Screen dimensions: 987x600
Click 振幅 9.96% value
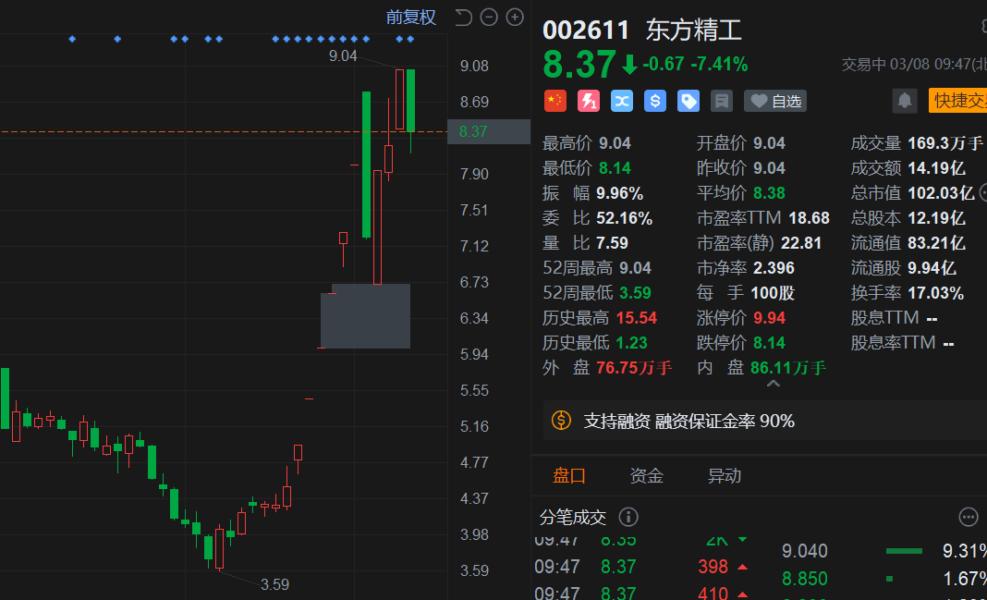click(x=619, y=193)
